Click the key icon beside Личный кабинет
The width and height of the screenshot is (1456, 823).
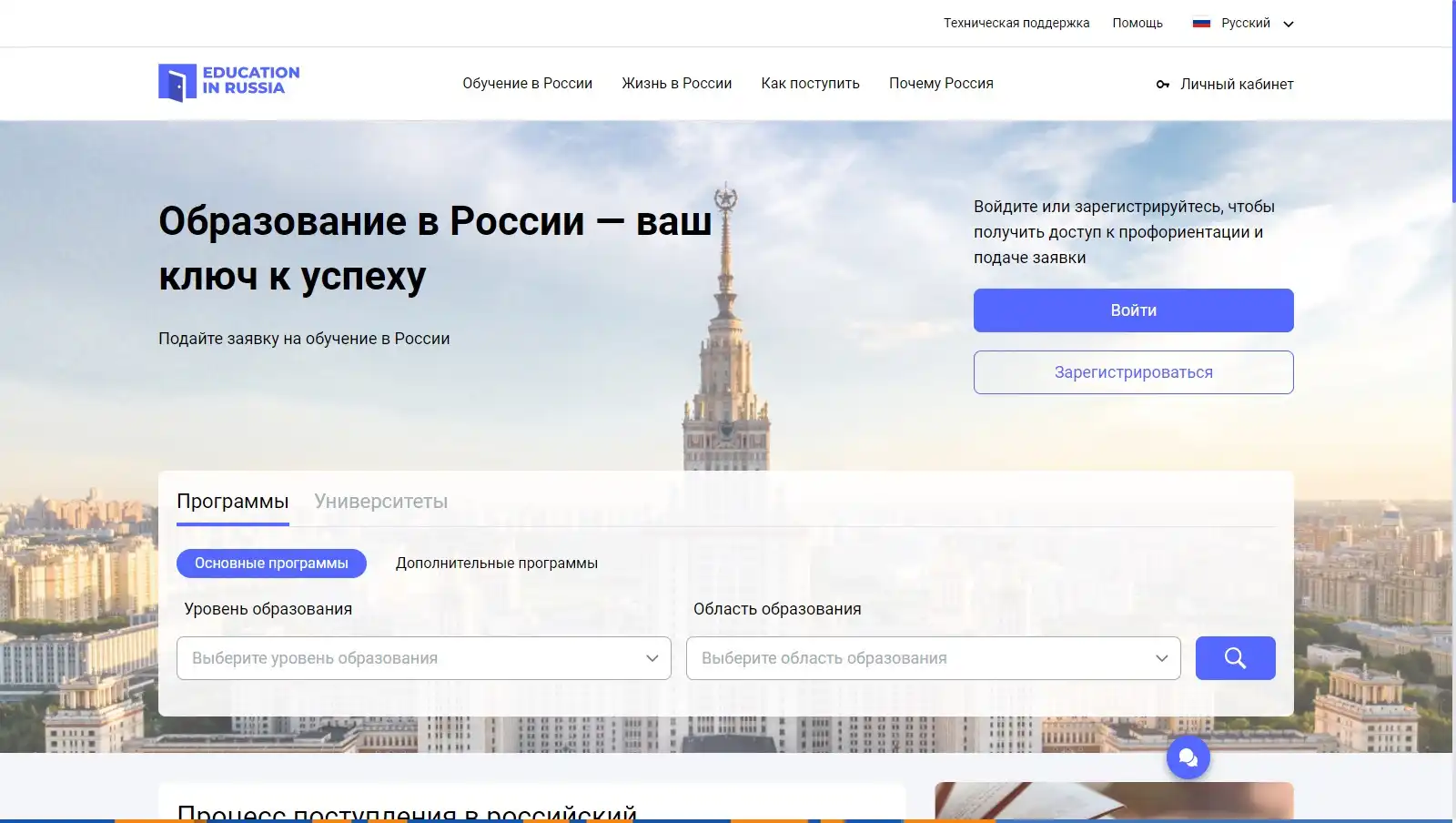1162,85
